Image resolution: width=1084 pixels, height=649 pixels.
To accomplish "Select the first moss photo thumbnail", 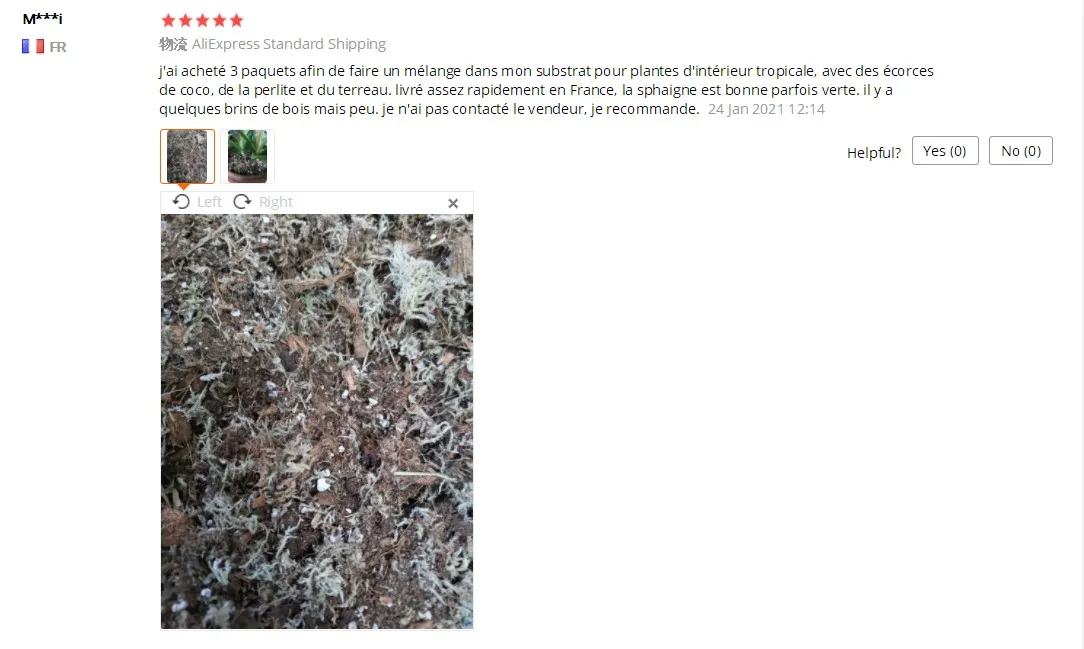I will coord(187,156).
